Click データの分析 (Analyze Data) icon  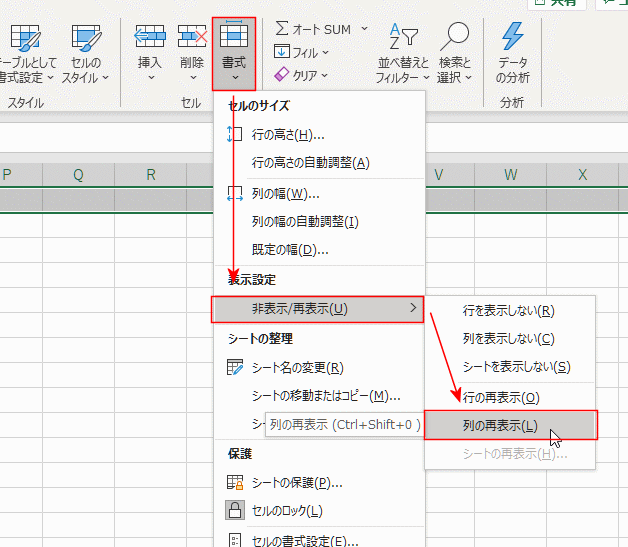coord(512,38)
